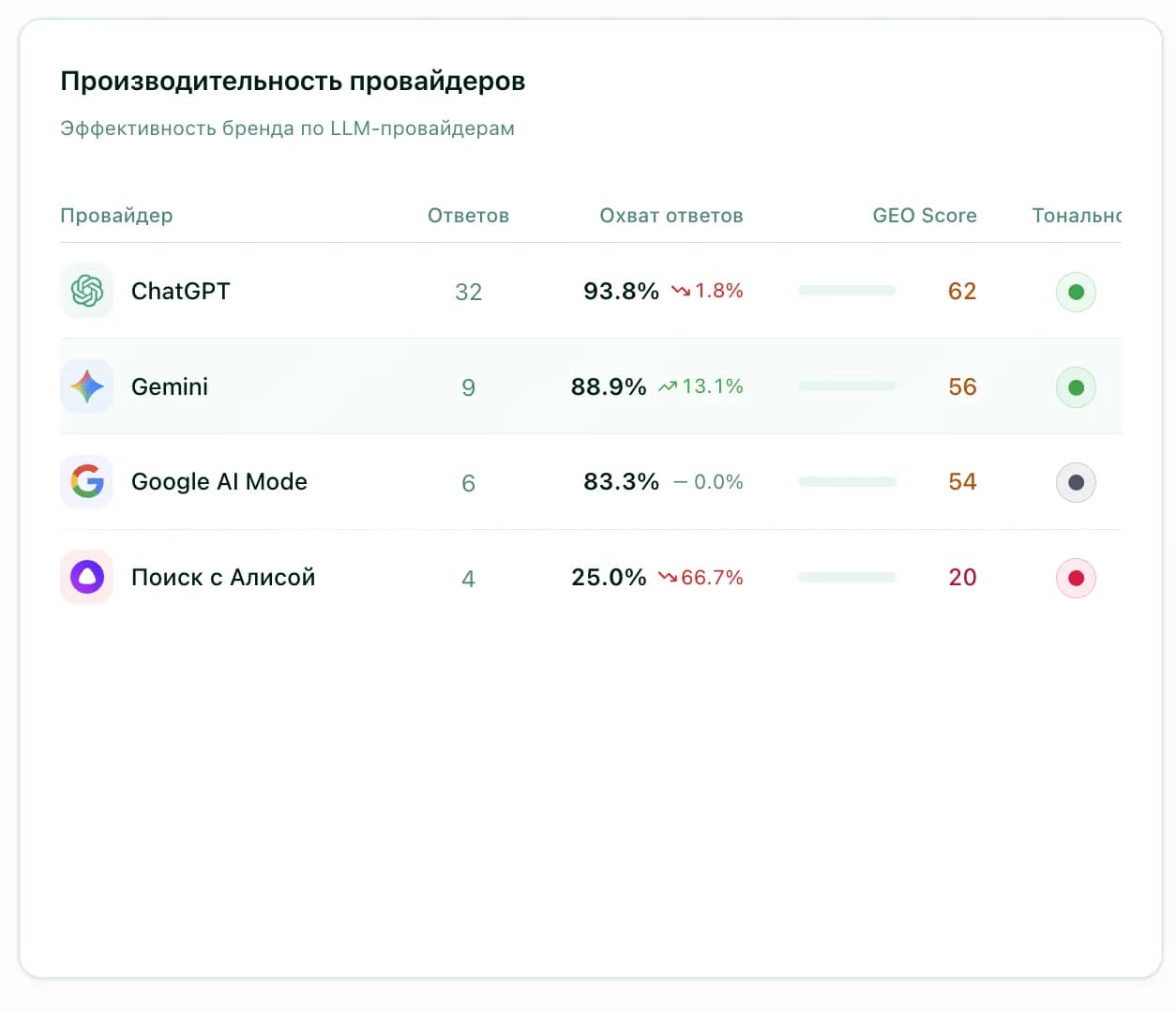Toggle the red sentiment indicator for Поиск с Алисой
This screenshot has width=1176, height=1013.
(1076, 577)
